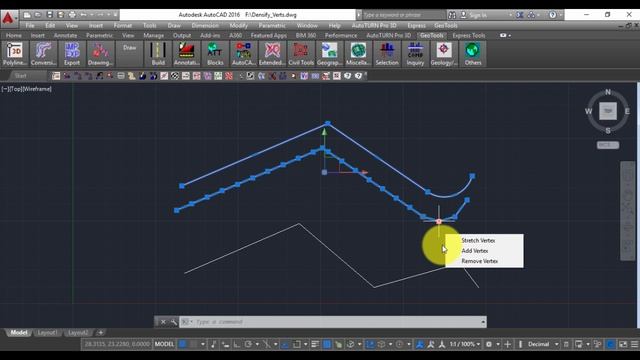Open the Selection tools ribbon panel
The image size is (640, 360).
387,53
